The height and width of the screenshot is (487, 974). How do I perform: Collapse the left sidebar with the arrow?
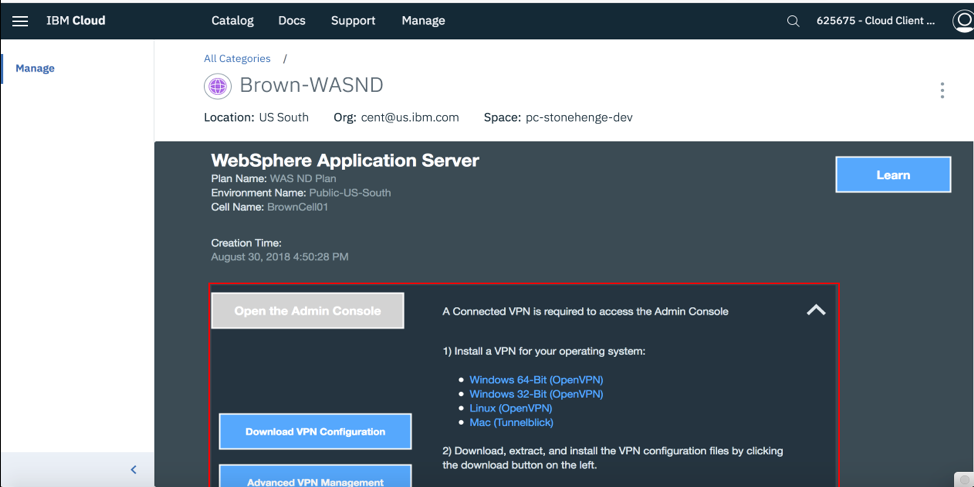coord(134,470)
